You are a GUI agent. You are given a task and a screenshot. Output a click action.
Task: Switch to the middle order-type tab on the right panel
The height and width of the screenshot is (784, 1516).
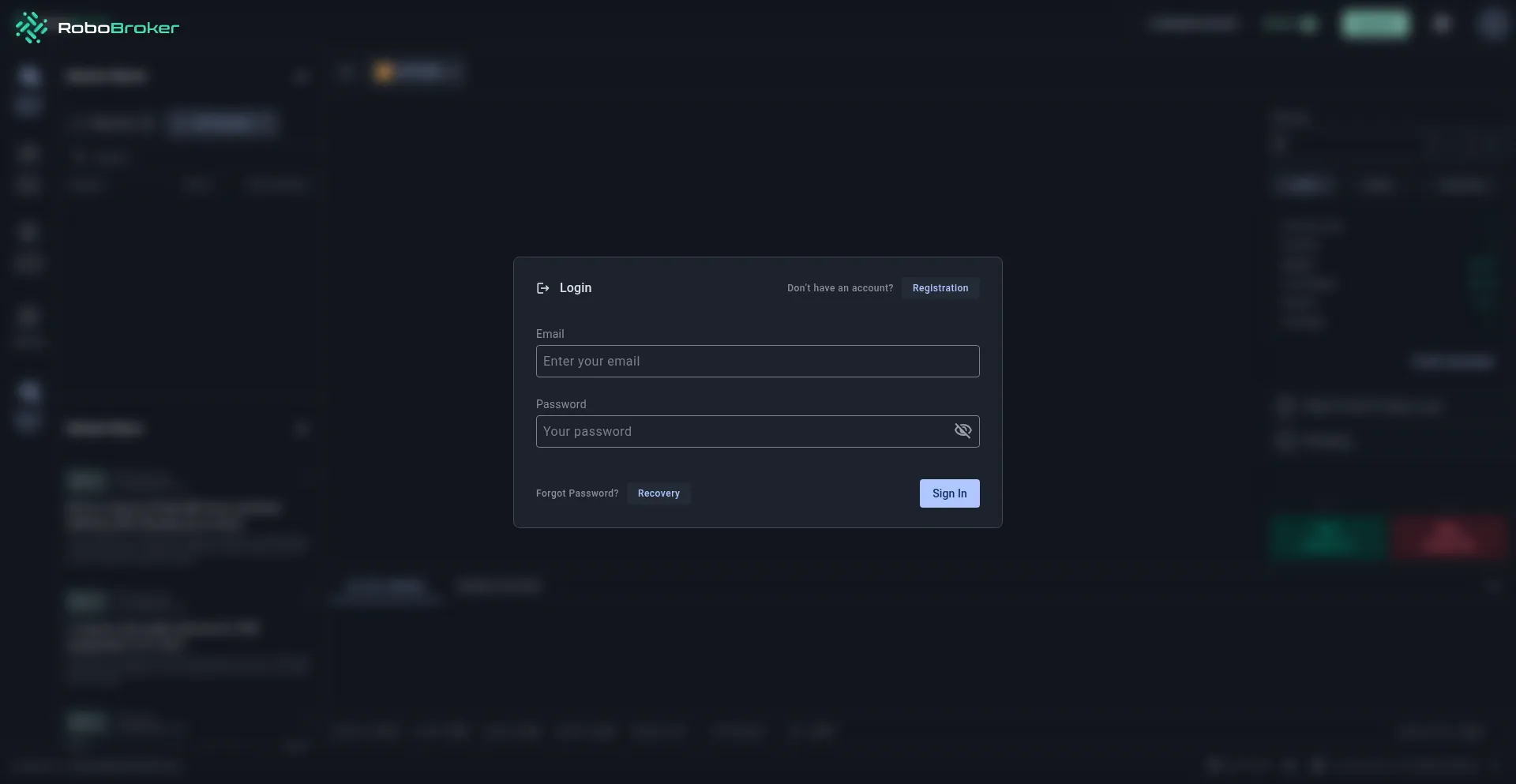click(1376, 185)
